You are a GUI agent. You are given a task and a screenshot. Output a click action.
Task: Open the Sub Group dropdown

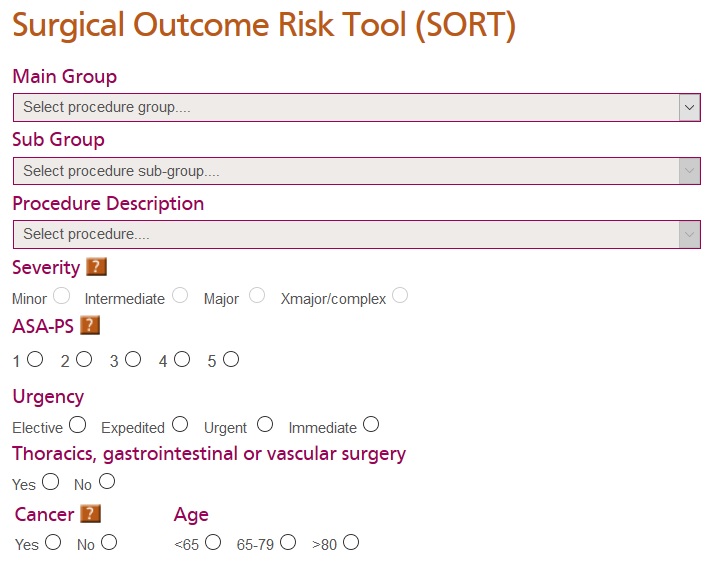tap(357, 171)
